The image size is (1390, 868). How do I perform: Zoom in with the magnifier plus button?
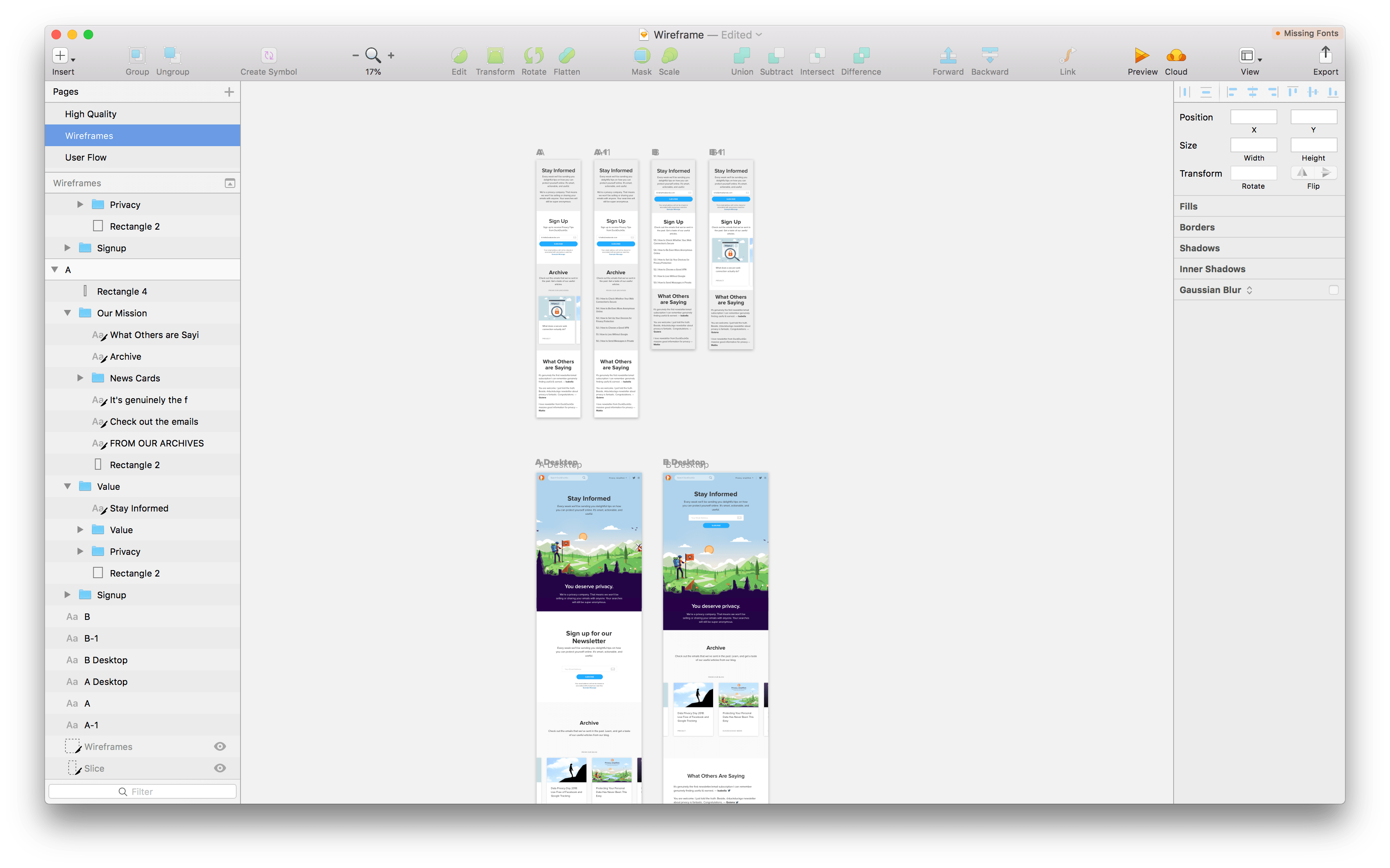pyautogui.click(x=391, y=56)
